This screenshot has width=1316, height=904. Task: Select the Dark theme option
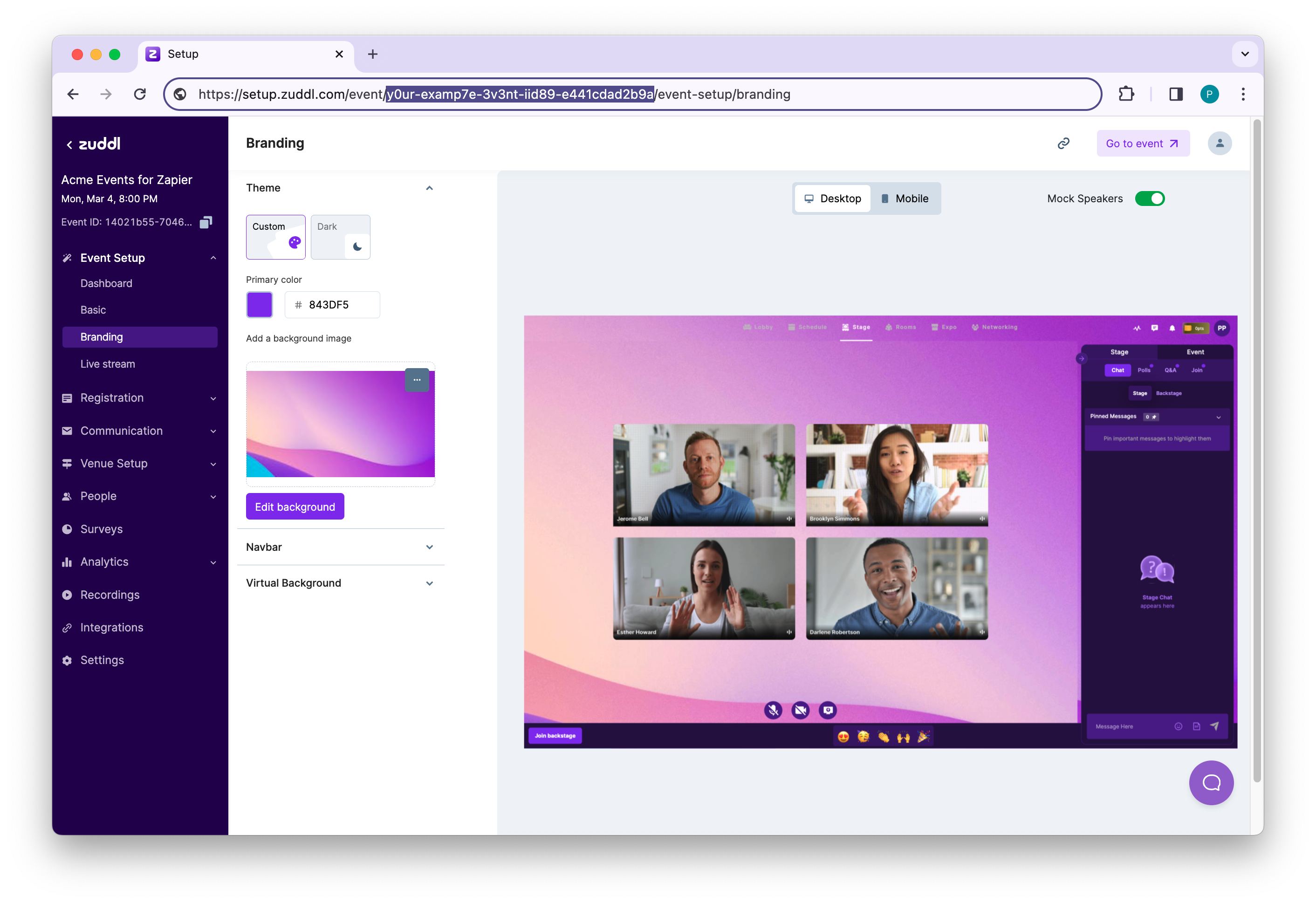(340, 237)
